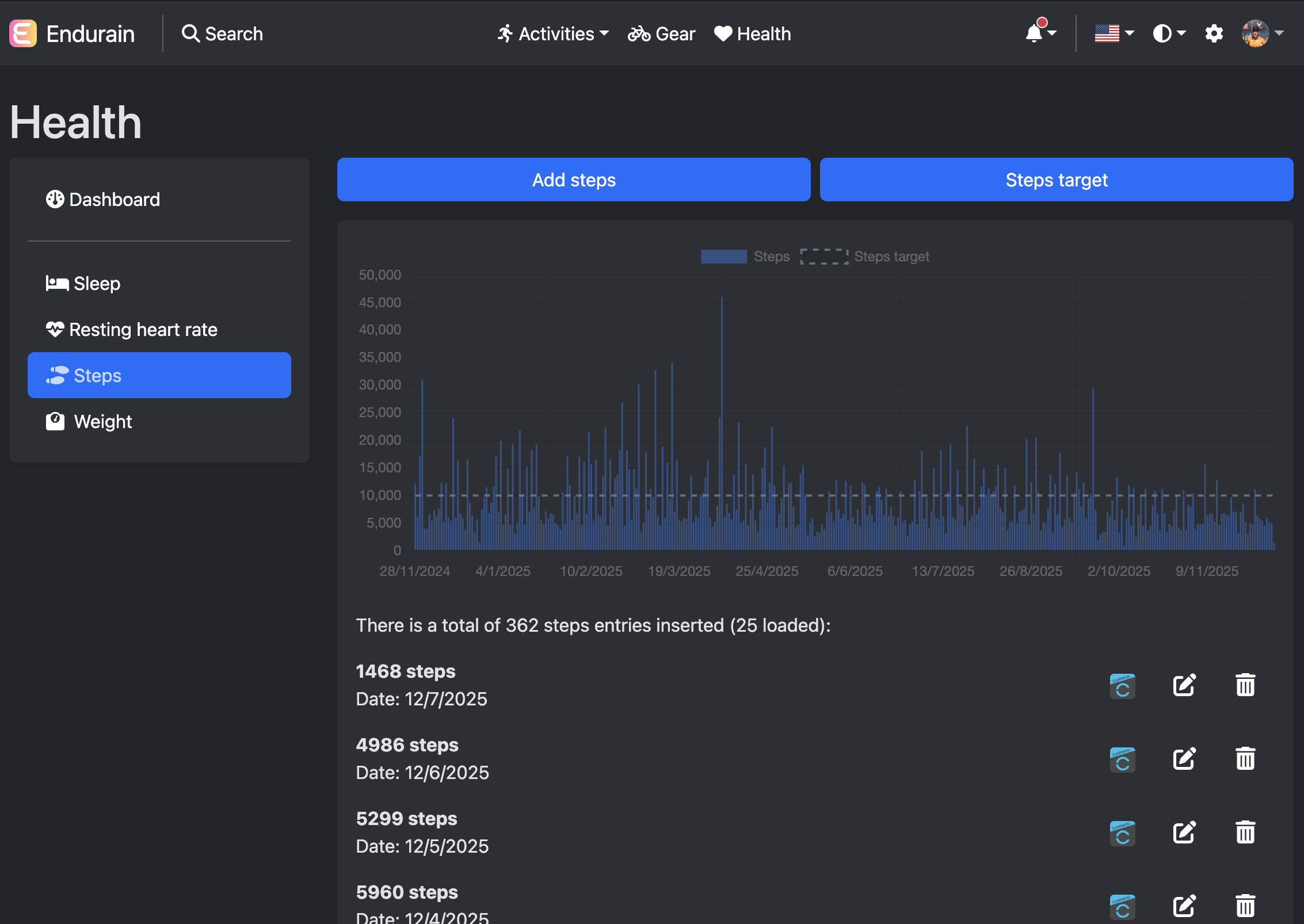Click the Endurain logo icon
Image resolution: width=1304 pixels, height=924 pixels.
tap(23, 33)
